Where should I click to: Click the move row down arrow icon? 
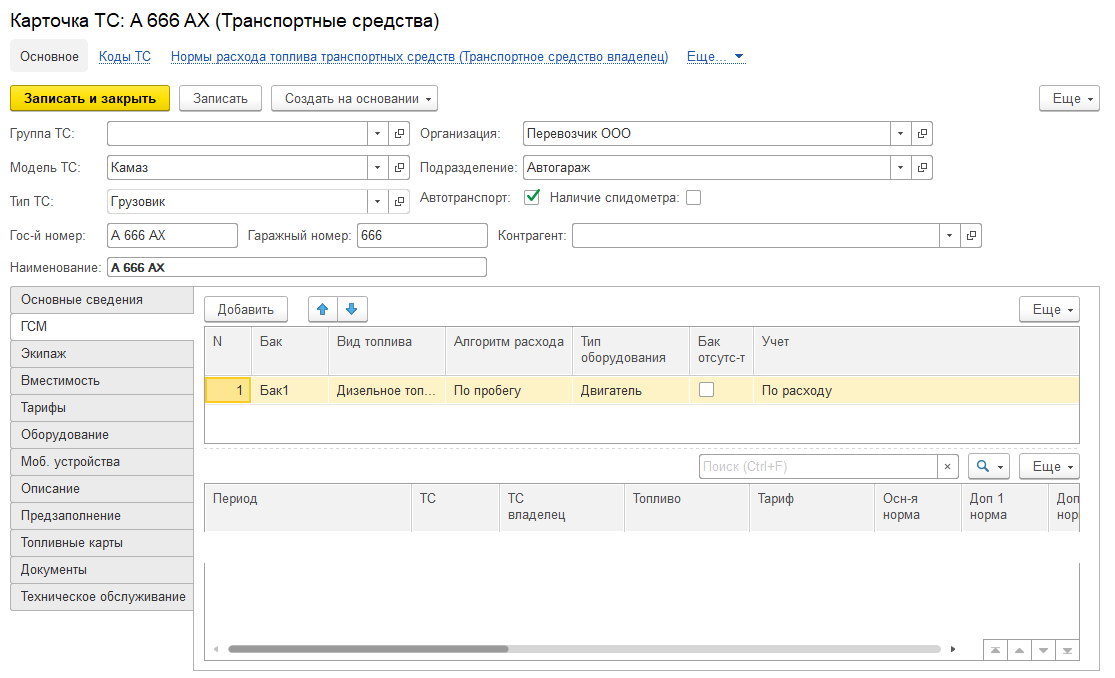[x=352, y=310]
